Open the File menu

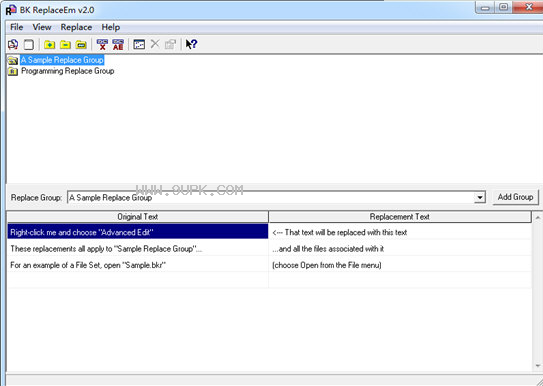16,27
